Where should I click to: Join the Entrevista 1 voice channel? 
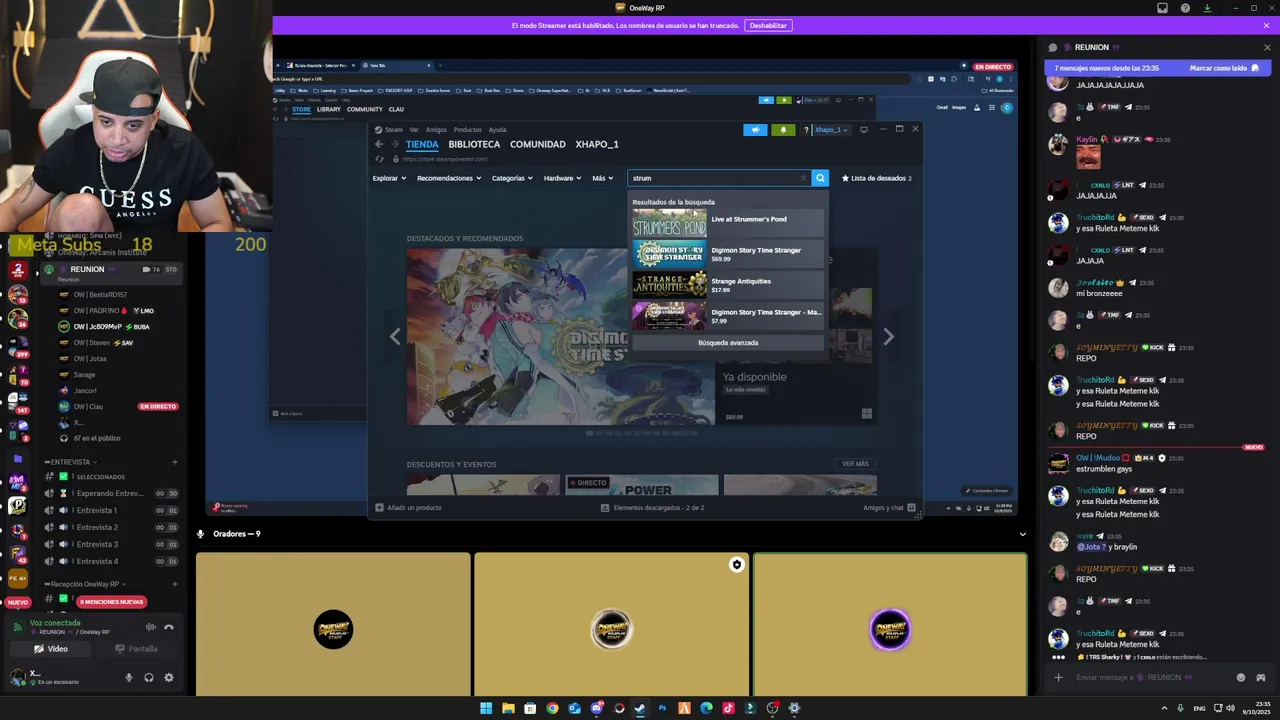coord(110,510)
